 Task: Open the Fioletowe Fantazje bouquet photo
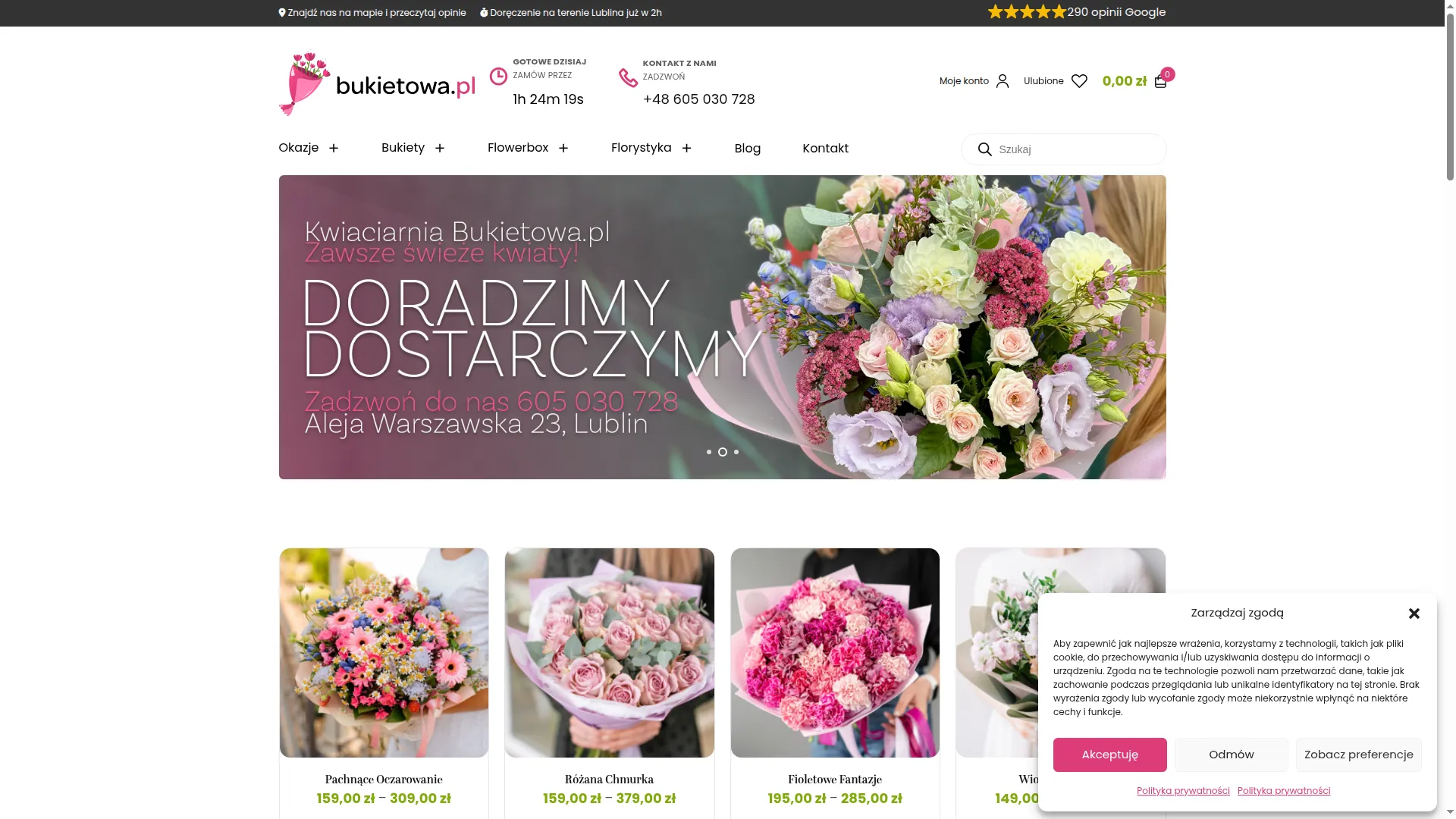(x=835, y=653)
